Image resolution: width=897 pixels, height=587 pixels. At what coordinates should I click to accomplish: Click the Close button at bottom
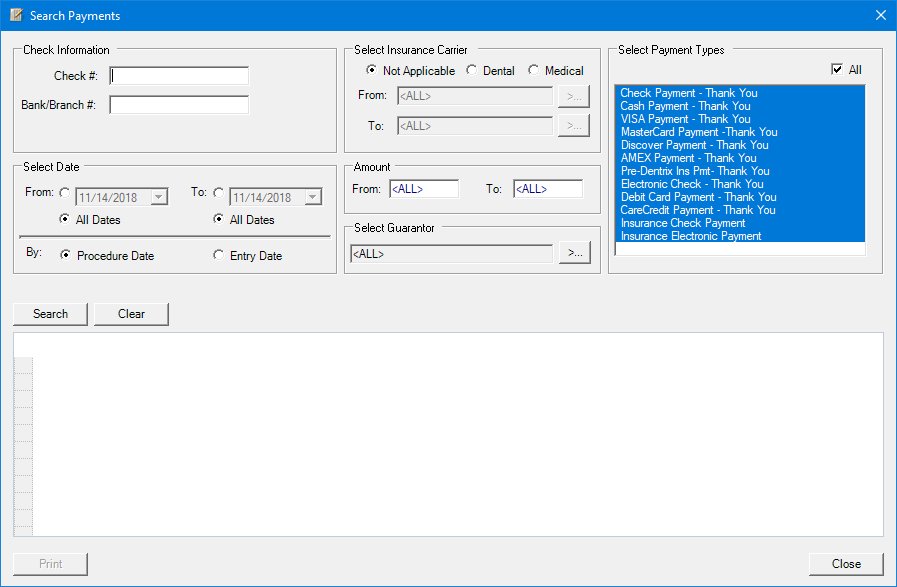[846, 564]
